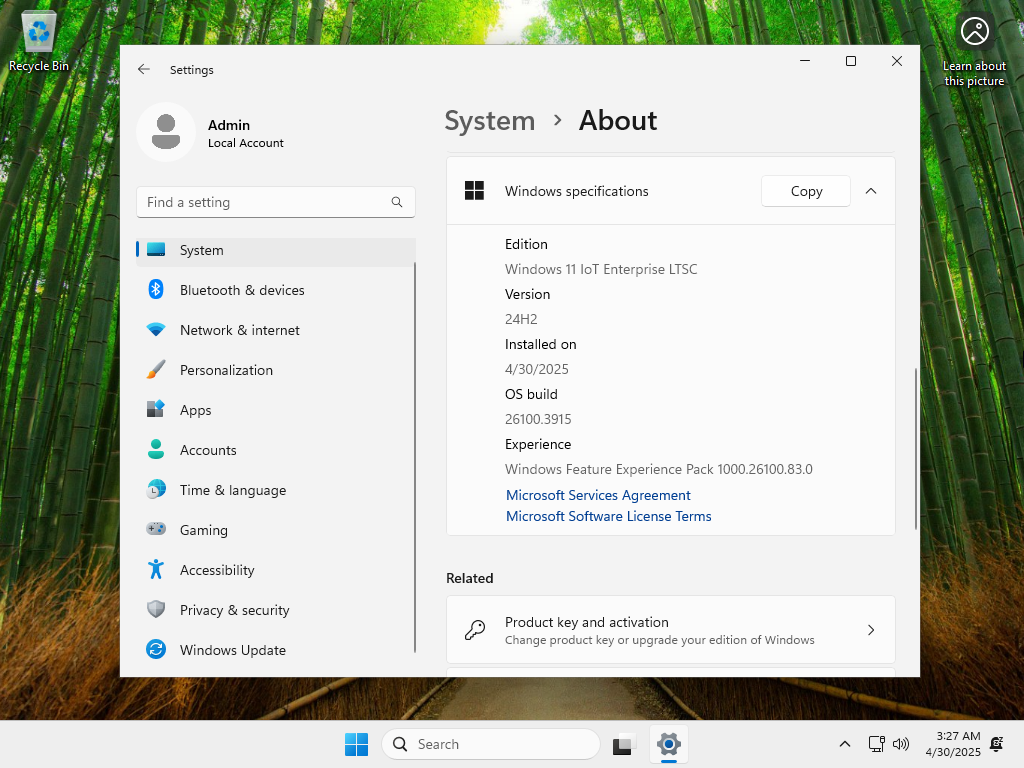Click the Accounts person icon

[156, 449]
